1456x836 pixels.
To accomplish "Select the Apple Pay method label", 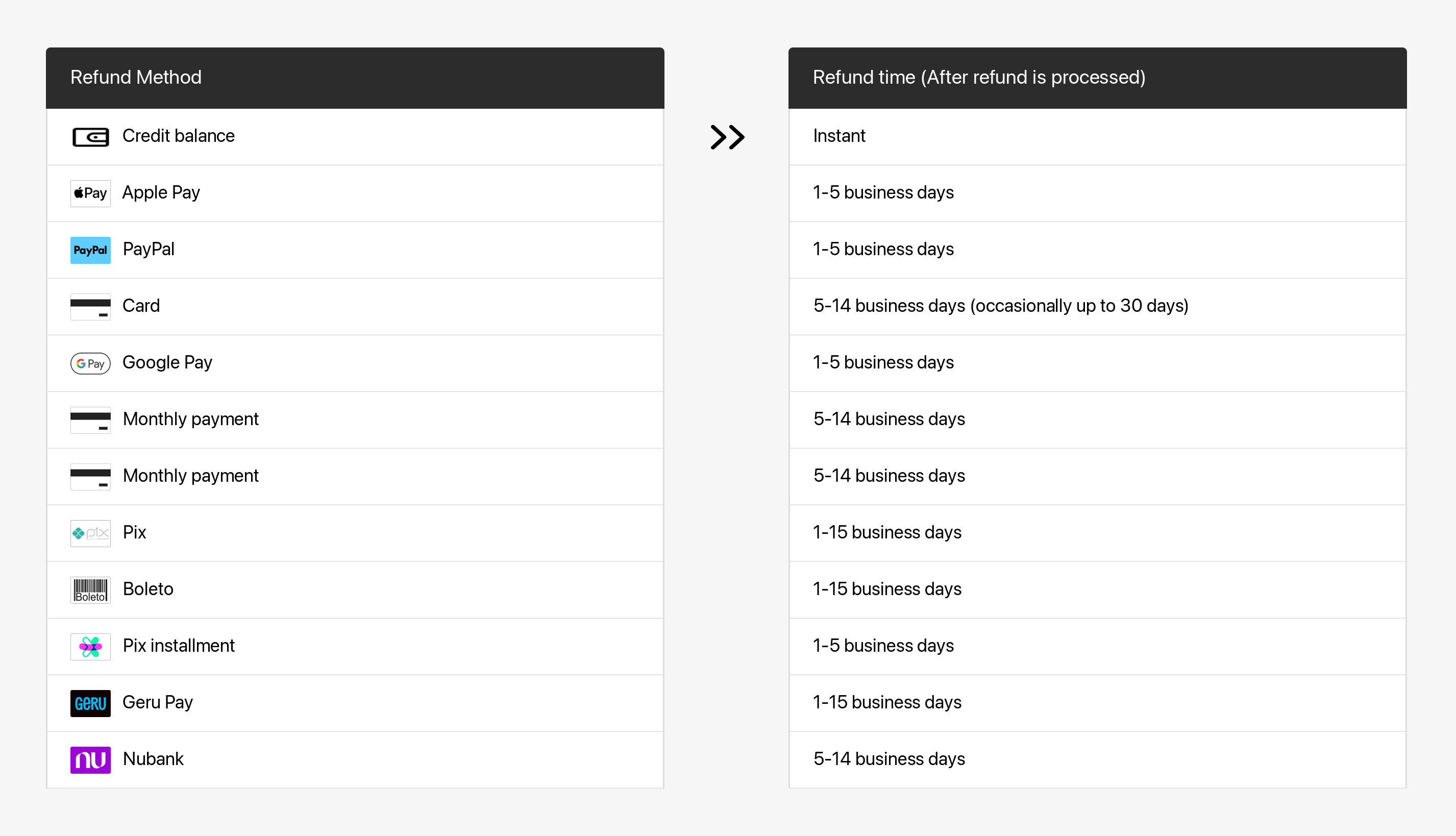I will coord(161,192).
